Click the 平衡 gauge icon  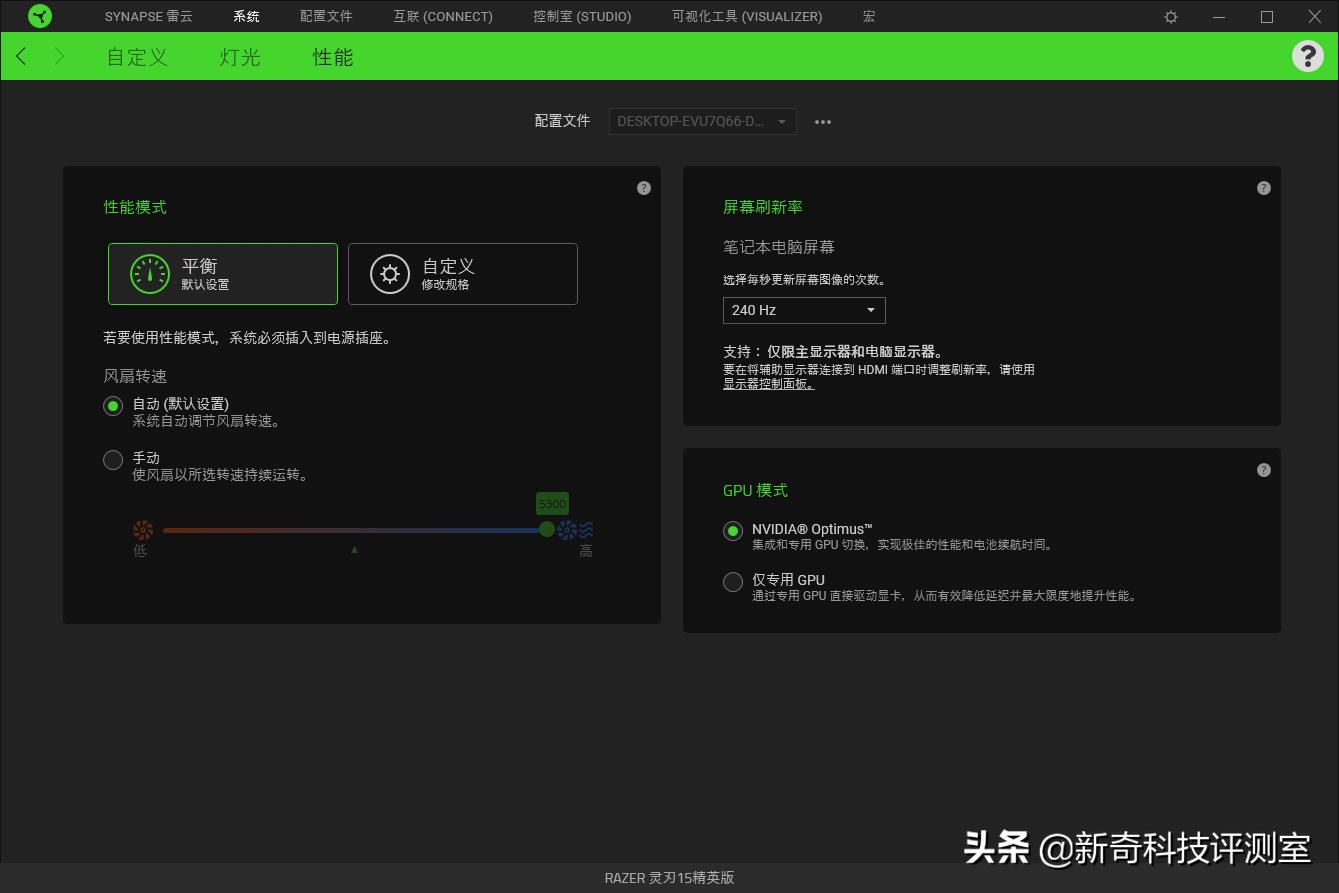(x=150, y=274)
